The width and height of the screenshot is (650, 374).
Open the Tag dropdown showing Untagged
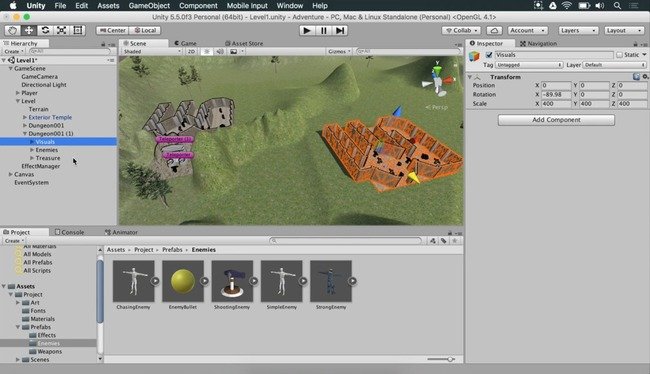529,65
